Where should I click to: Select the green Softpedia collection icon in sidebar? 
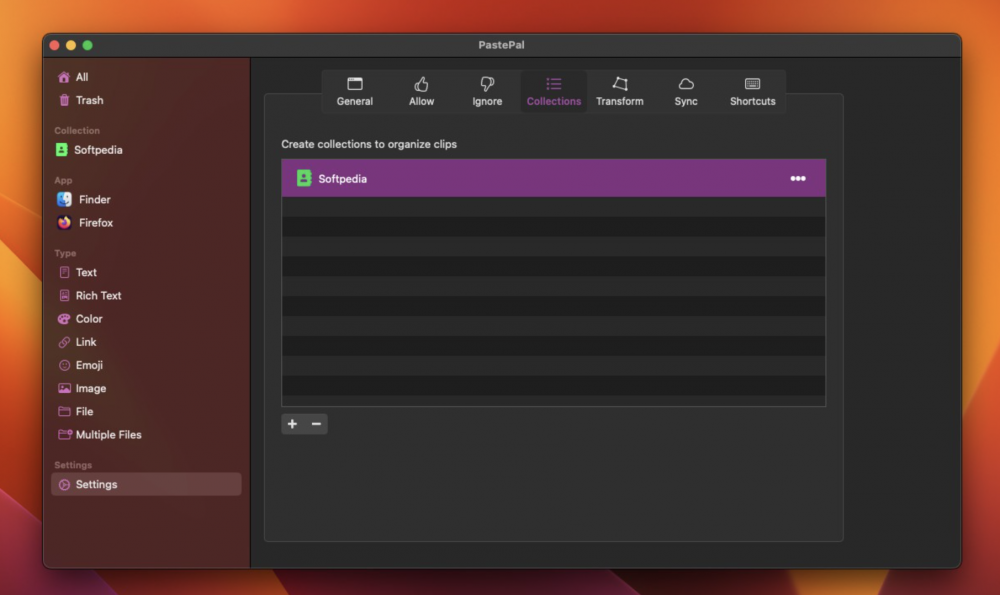click(61, 150)
